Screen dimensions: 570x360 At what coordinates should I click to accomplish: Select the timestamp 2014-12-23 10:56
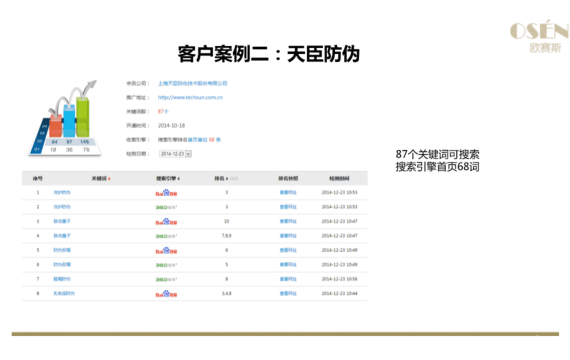[x=340, y=279]
